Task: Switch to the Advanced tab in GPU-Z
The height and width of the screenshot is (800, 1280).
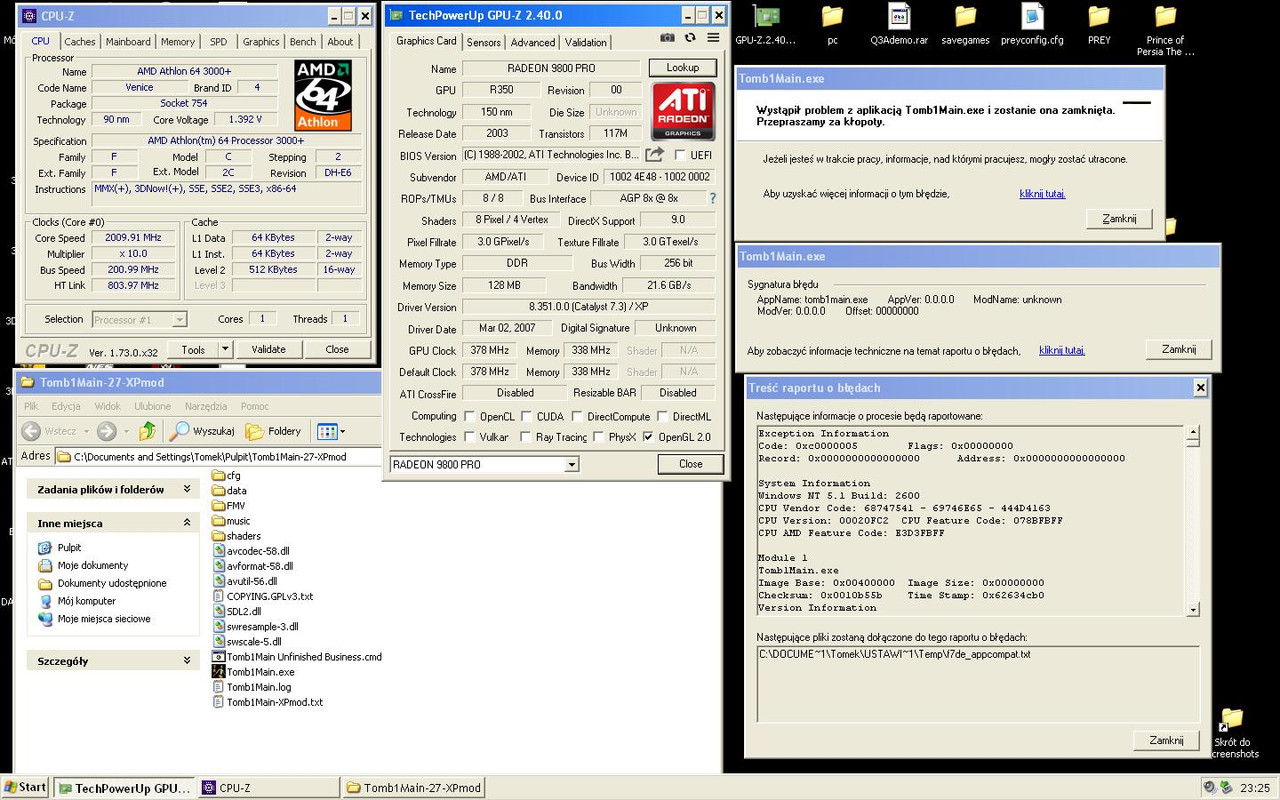Action: click(x=532, y=42)
